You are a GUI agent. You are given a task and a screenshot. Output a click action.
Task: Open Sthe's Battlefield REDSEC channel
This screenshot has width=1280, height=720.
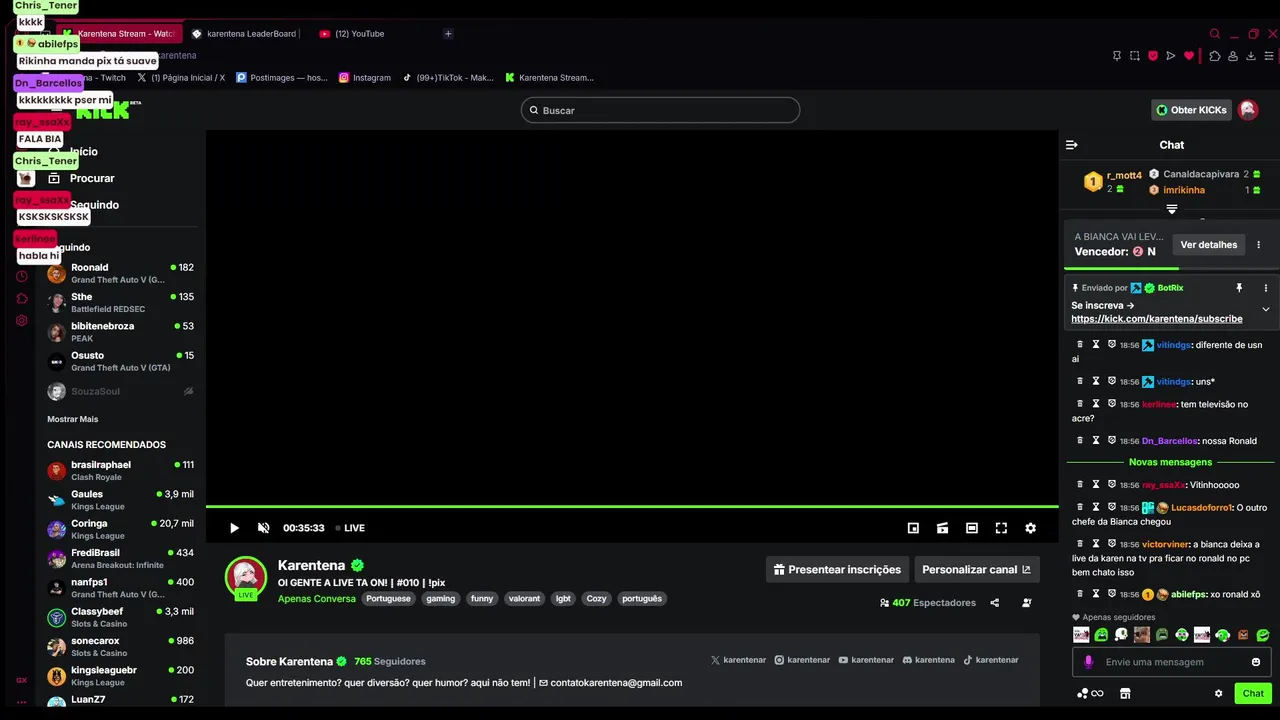pos(121,302)
